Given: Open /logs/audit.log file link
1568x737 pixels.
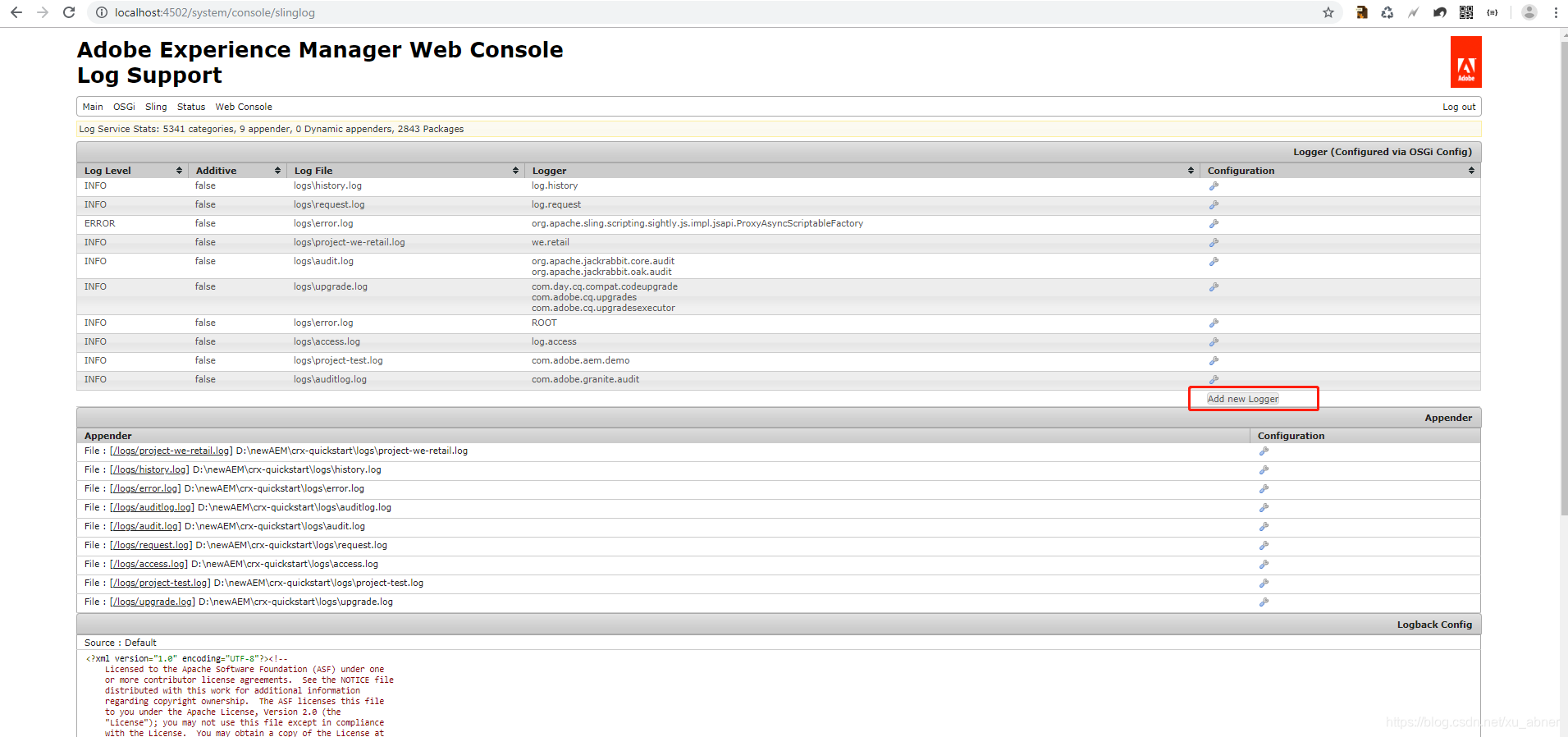Looking at the screenshot, I should pos(145,527).
